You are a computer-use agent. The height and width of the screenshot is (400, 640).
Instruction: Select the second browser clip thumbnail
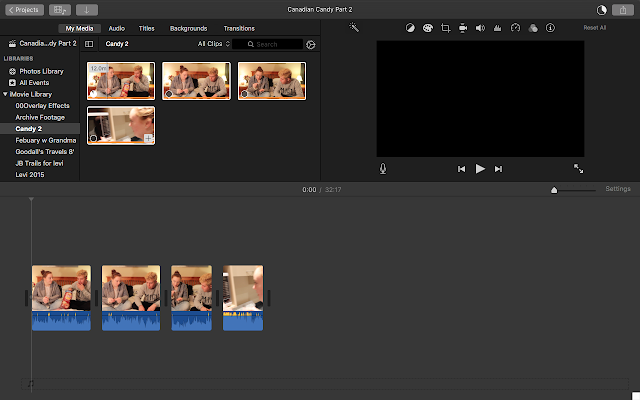tap(196, 81)
